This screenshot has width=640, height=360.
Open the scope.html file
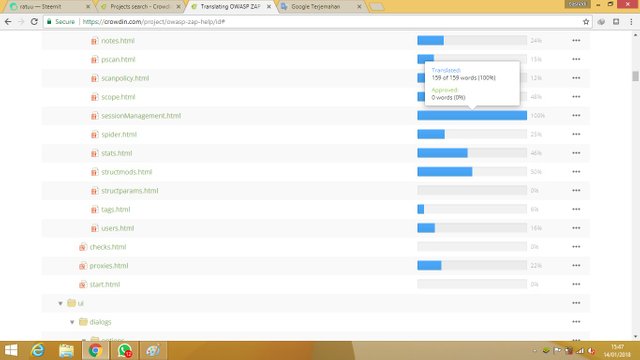[118, 97]
